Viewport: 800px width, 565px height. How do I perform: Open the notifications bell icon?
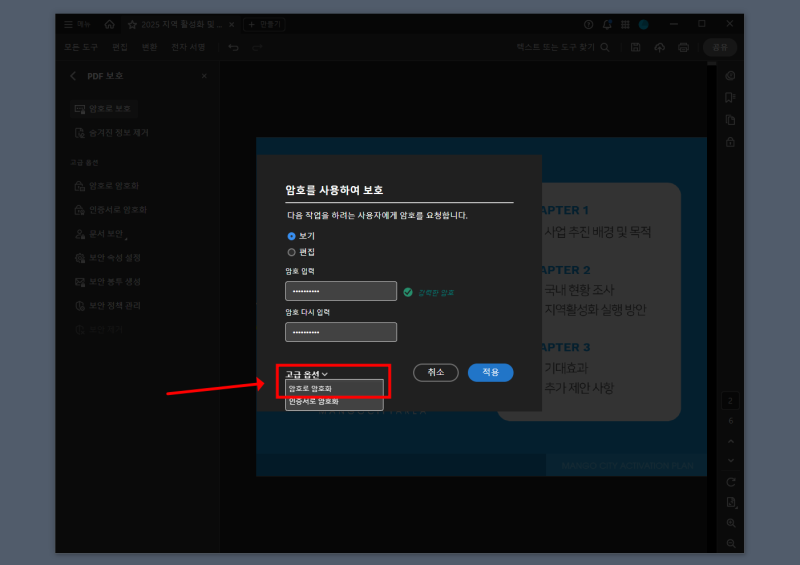(x=607, y=24)
